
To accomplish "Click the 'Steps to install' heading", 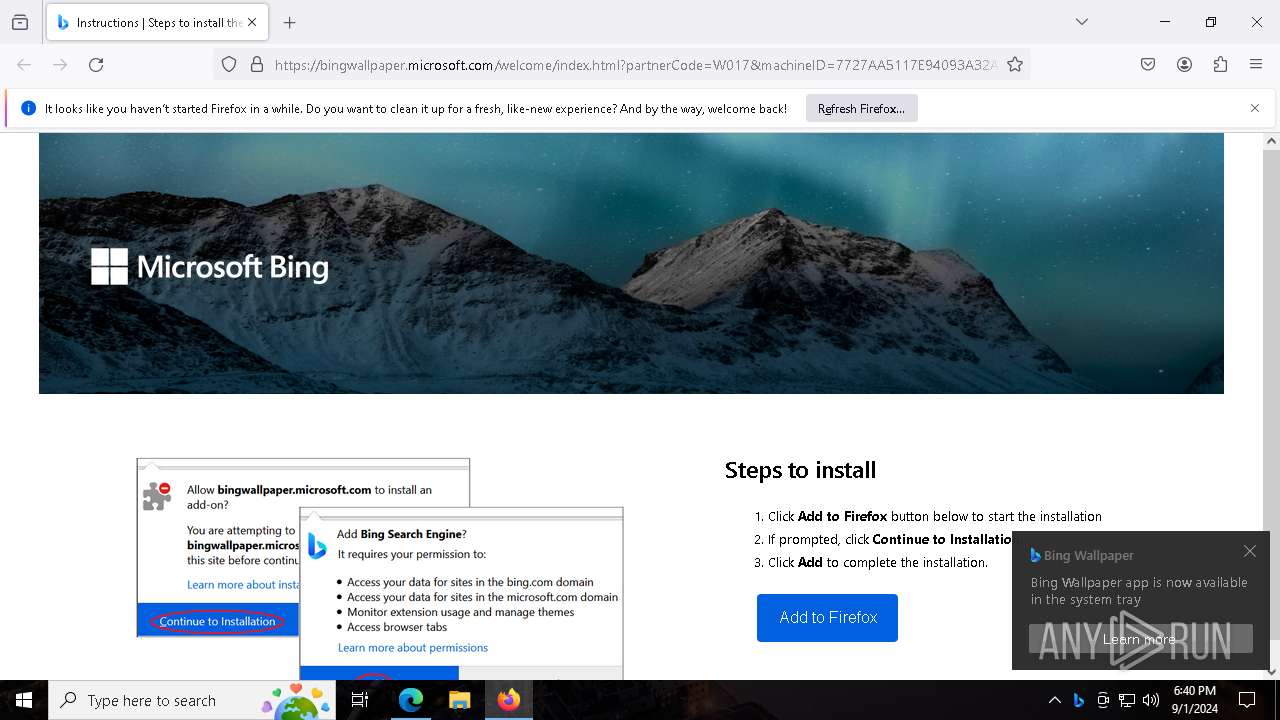I will coord(800,470).
